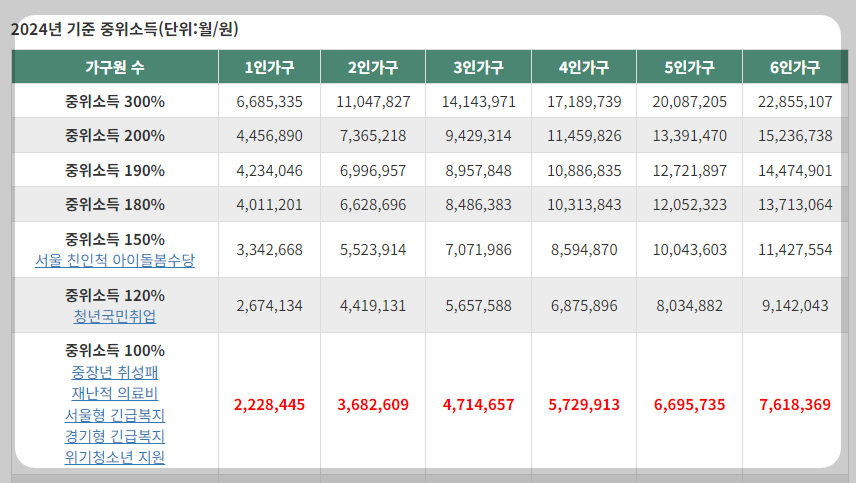Click the value 6,685,335
Viewport: 856px width, 483px height.
click(269, 102)
